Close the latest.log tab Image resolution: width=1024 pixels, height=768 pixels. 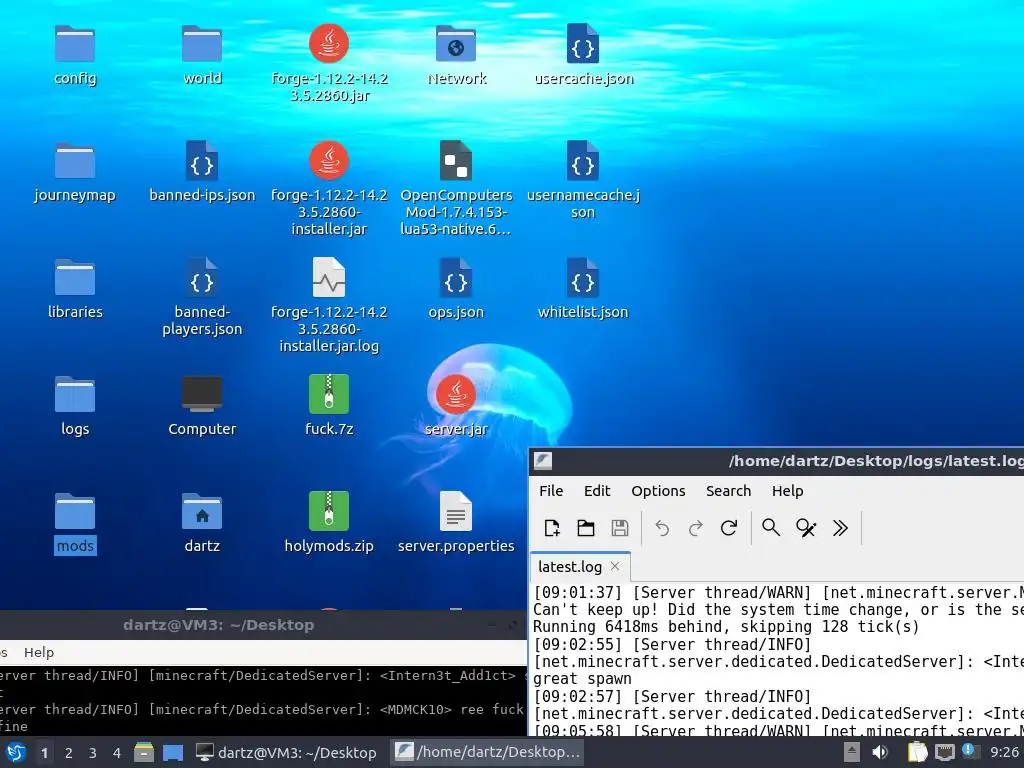click(615, 566)
